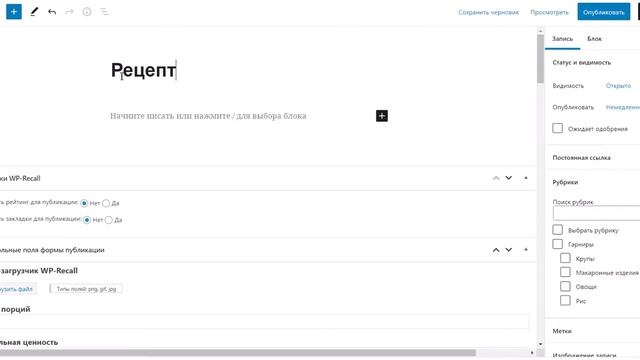Screen dimensions: 640x360
Task: Open the block inserter plus button in top toolbar
Action: 13,12
